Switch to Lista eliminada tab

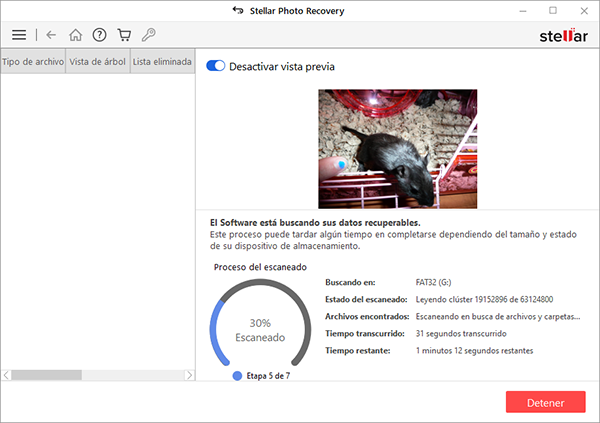tap(162, 61)
